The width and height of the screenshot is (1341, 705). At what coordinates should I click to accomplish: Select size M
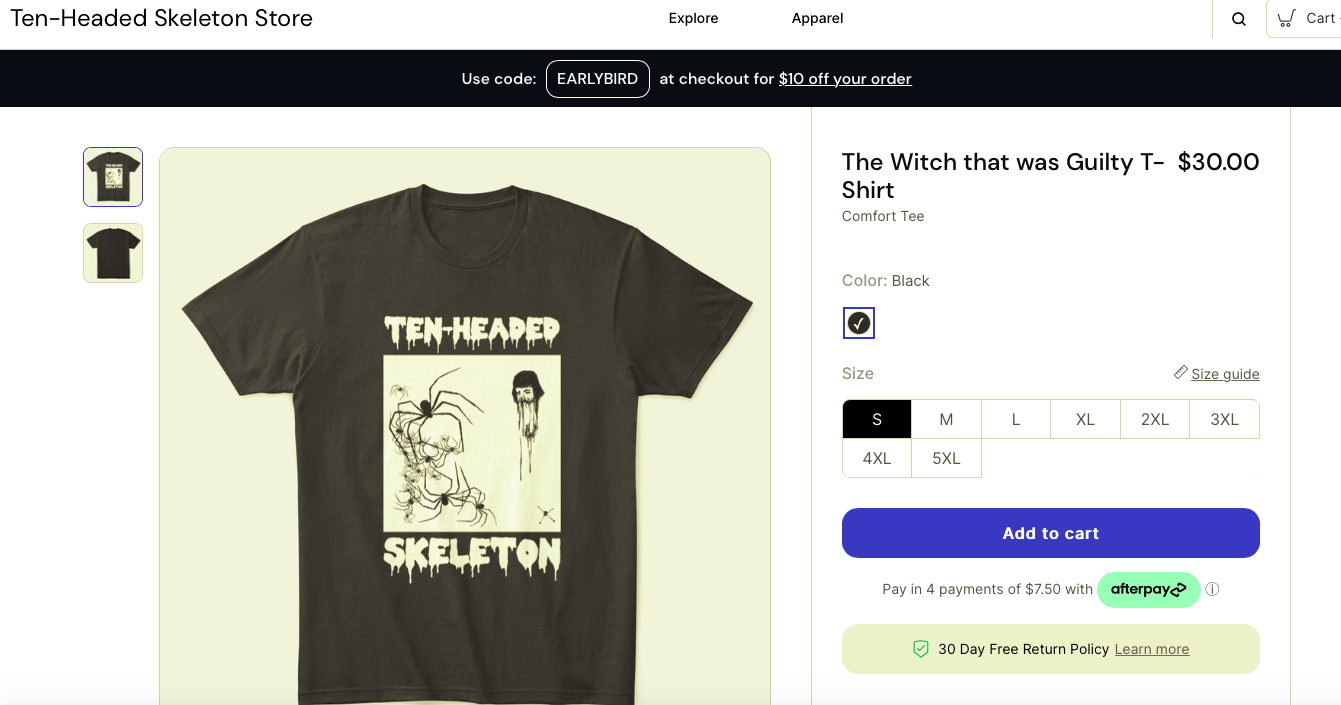tap(946, 419)
